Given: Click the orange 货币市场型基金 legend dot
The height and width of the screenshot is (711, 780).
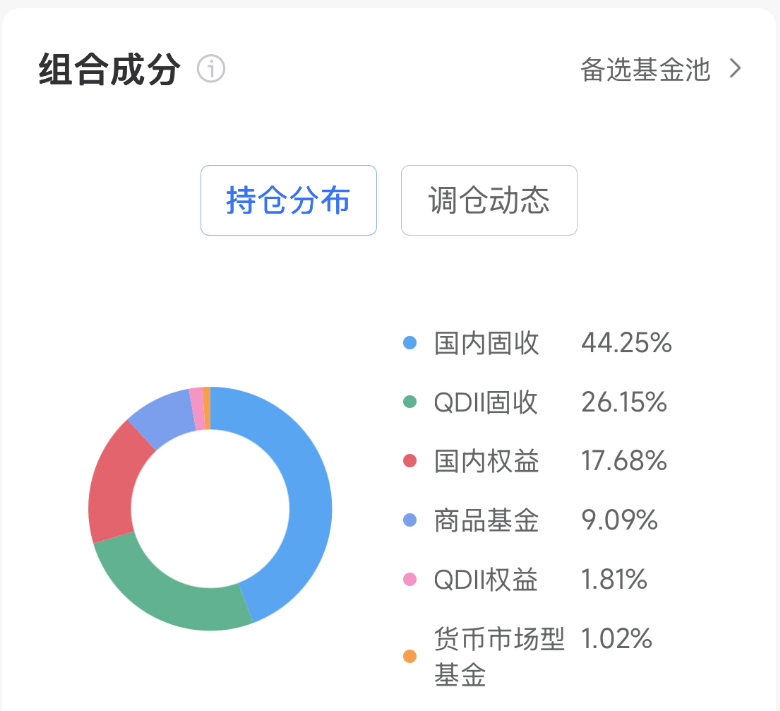Looking at the screenshot, I should tap(409, 657).
